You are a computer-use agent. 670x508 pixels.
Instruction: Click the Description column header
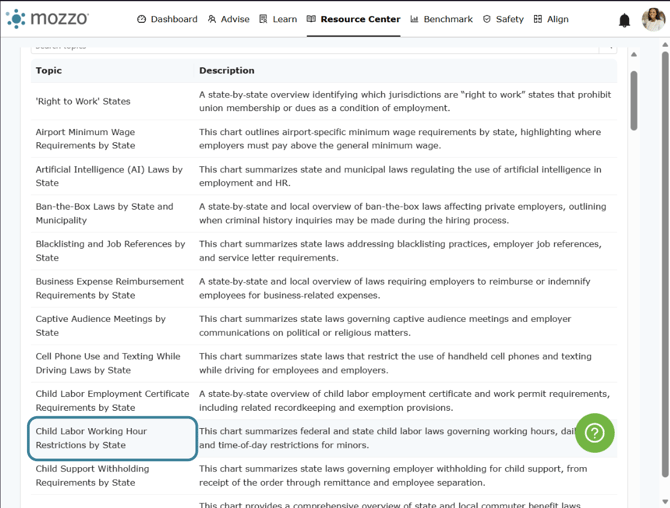click(x=226, y=70)
